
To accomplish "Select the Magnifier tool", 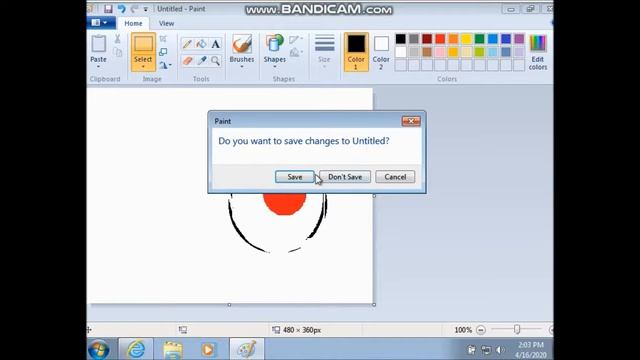I will coord(216,61).
